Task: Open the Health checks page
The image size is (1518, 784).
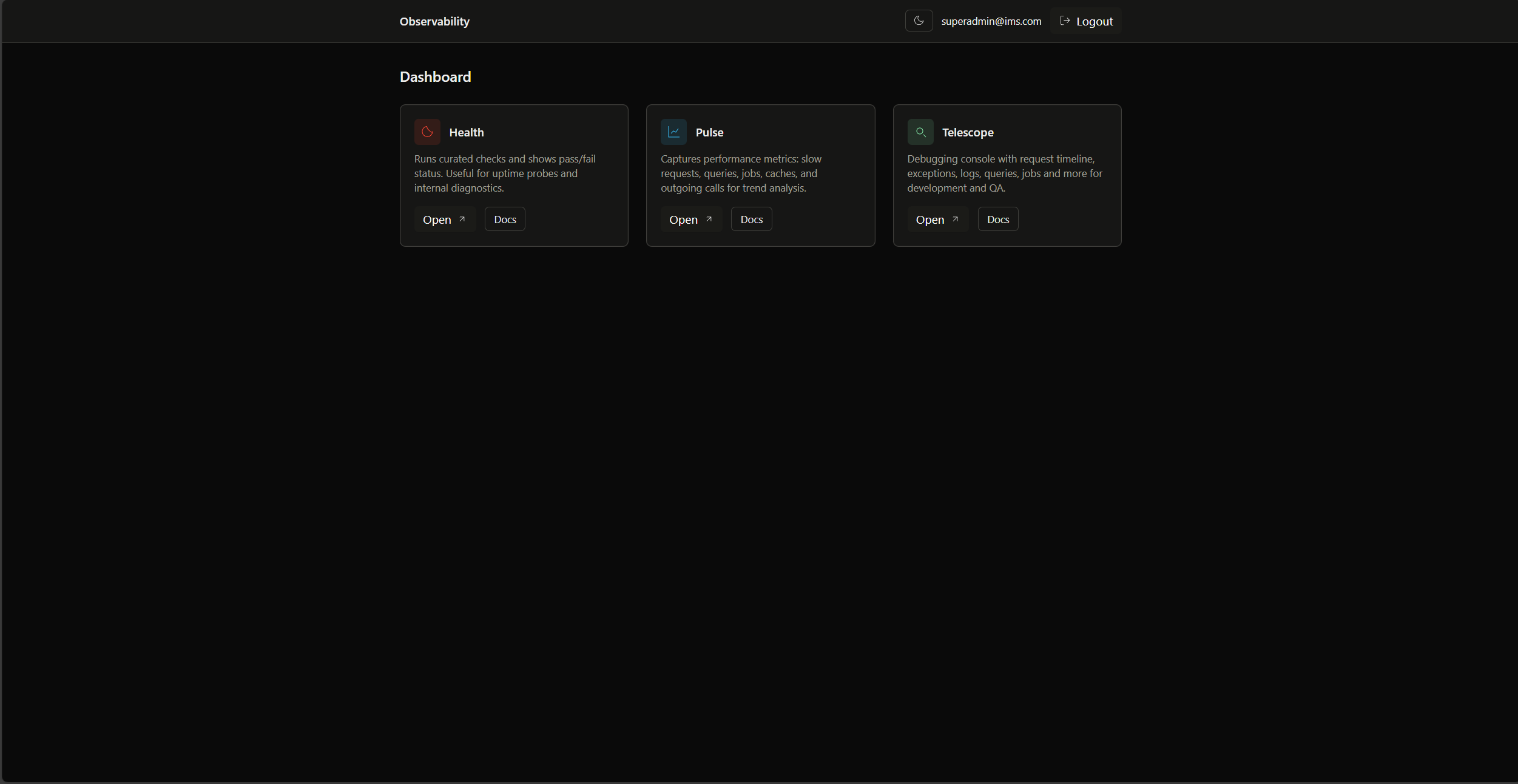Action: 444,218
